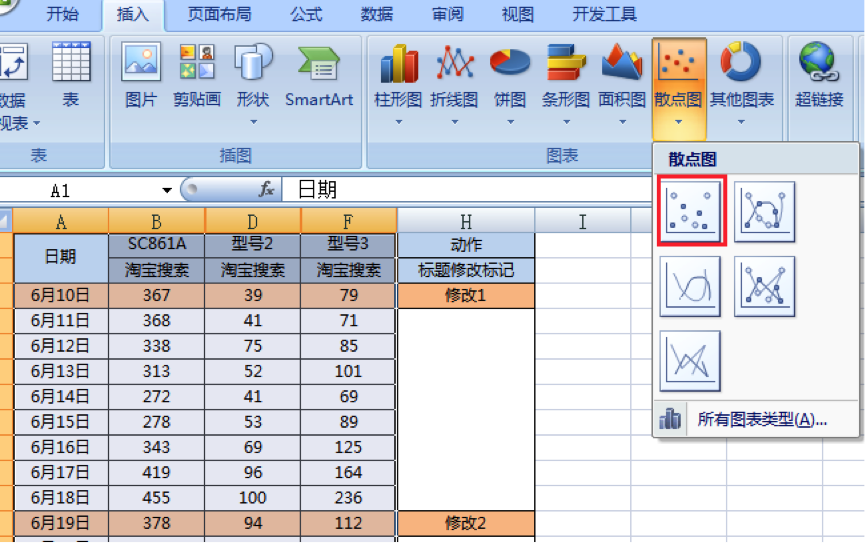Click the insert function fx button
Viewport: 865px width, 543px height.
pyautogui.click(x=267, y=190)
